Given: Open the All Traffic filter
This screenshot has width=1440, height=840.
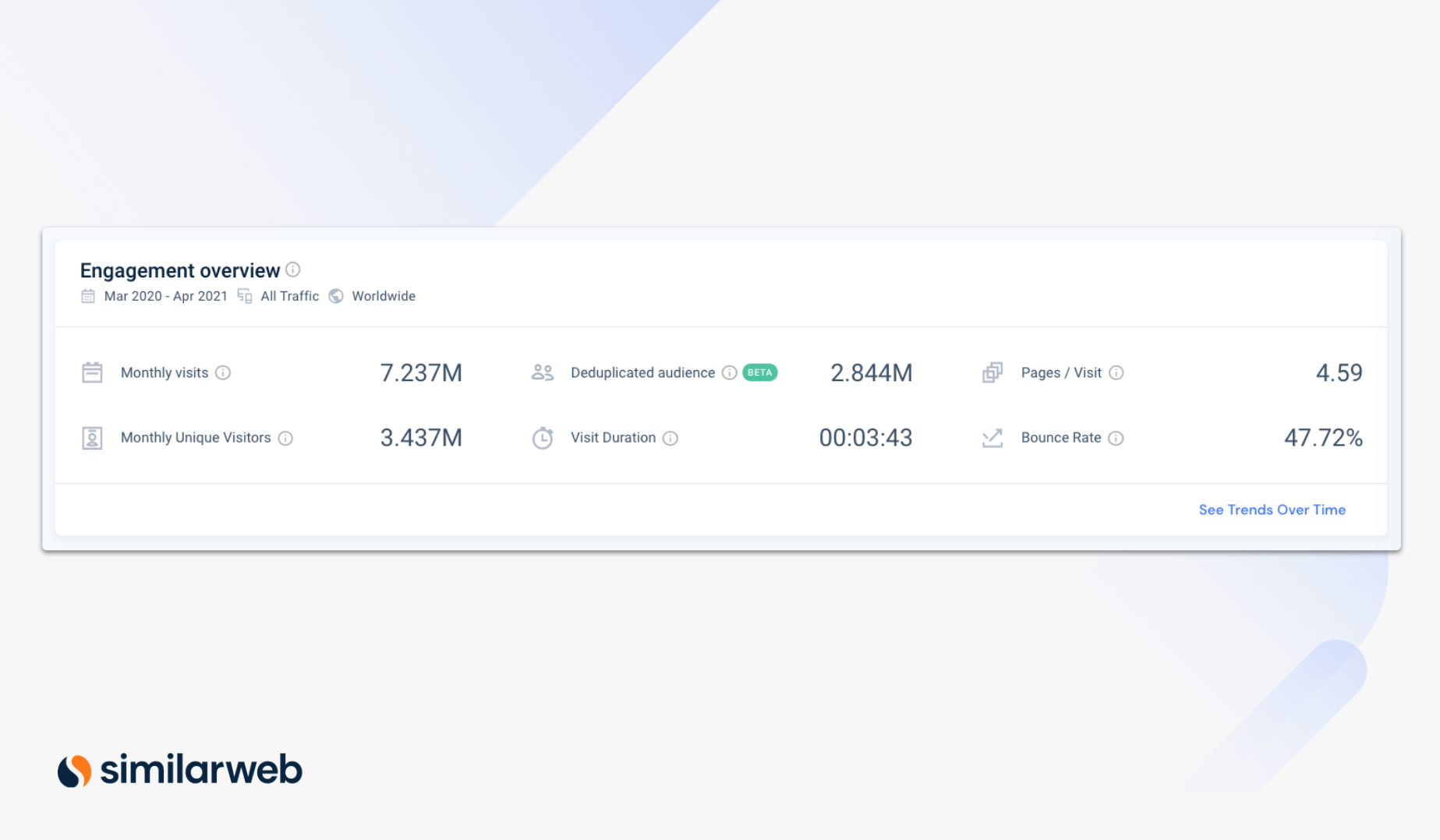Looking at the screenshot, I should [288, 296].
